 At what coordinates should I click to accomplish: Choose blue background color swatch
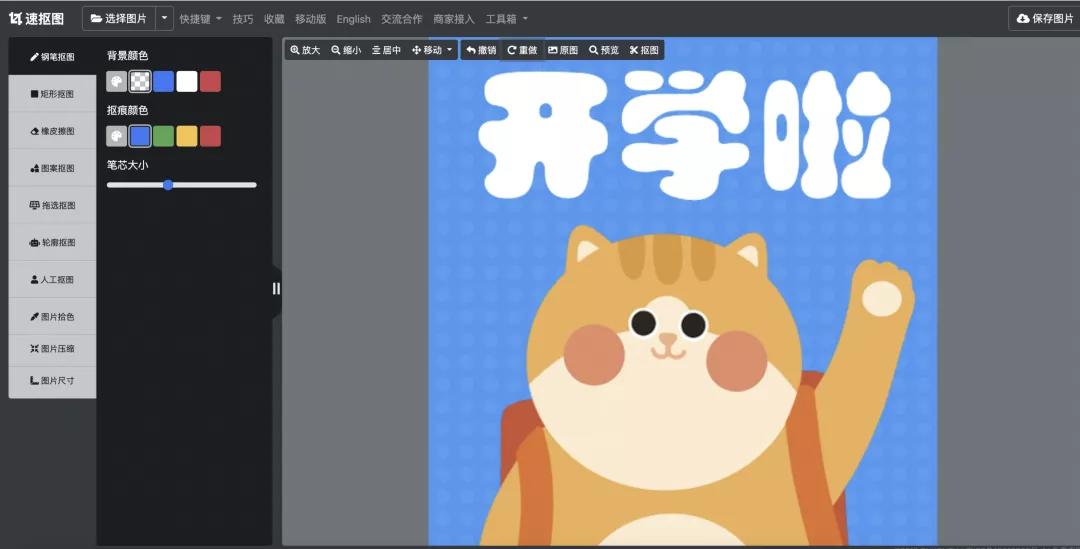click(164, 81)
